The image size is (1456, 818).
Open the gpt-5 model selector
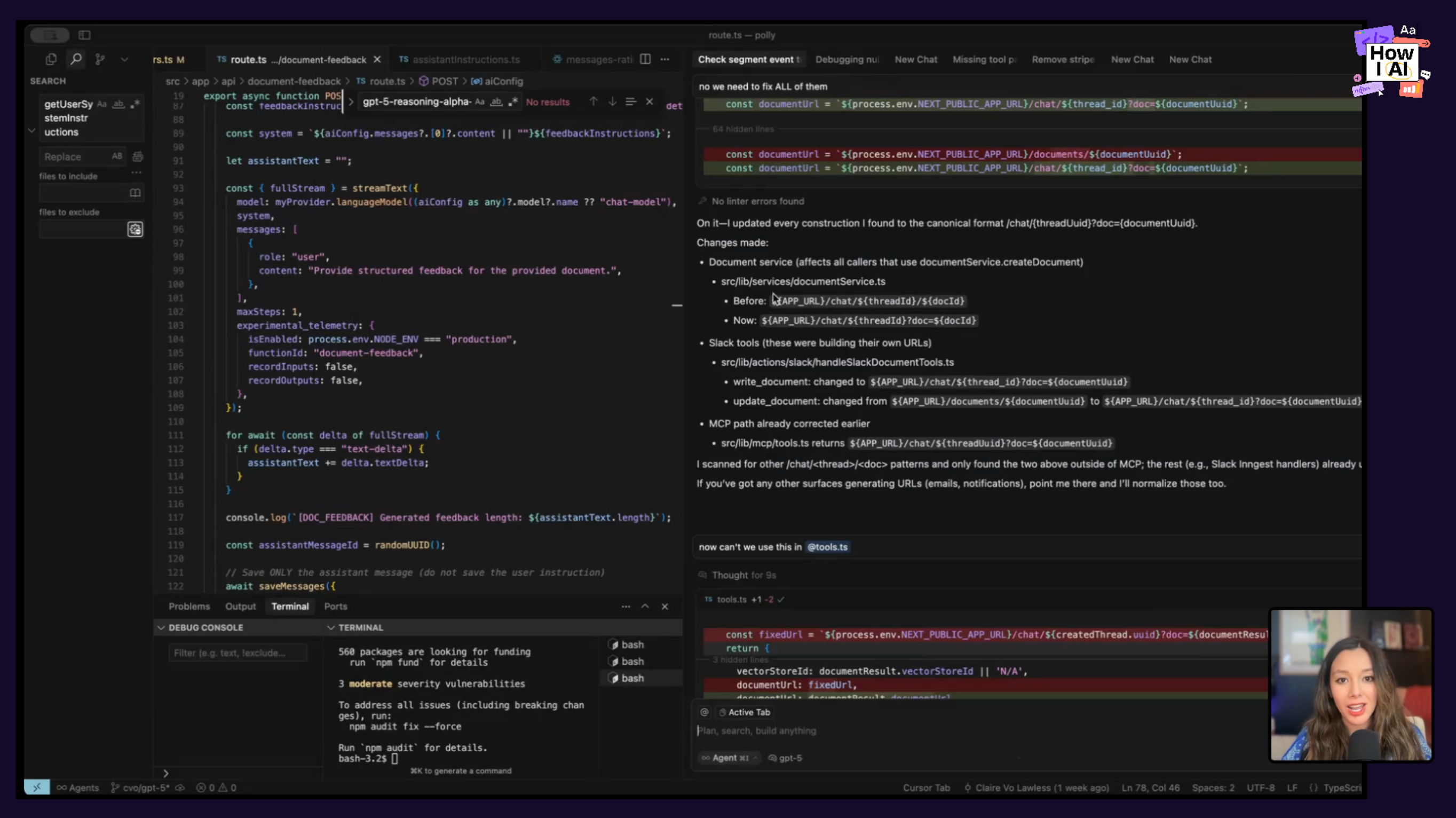pos(785,758)
